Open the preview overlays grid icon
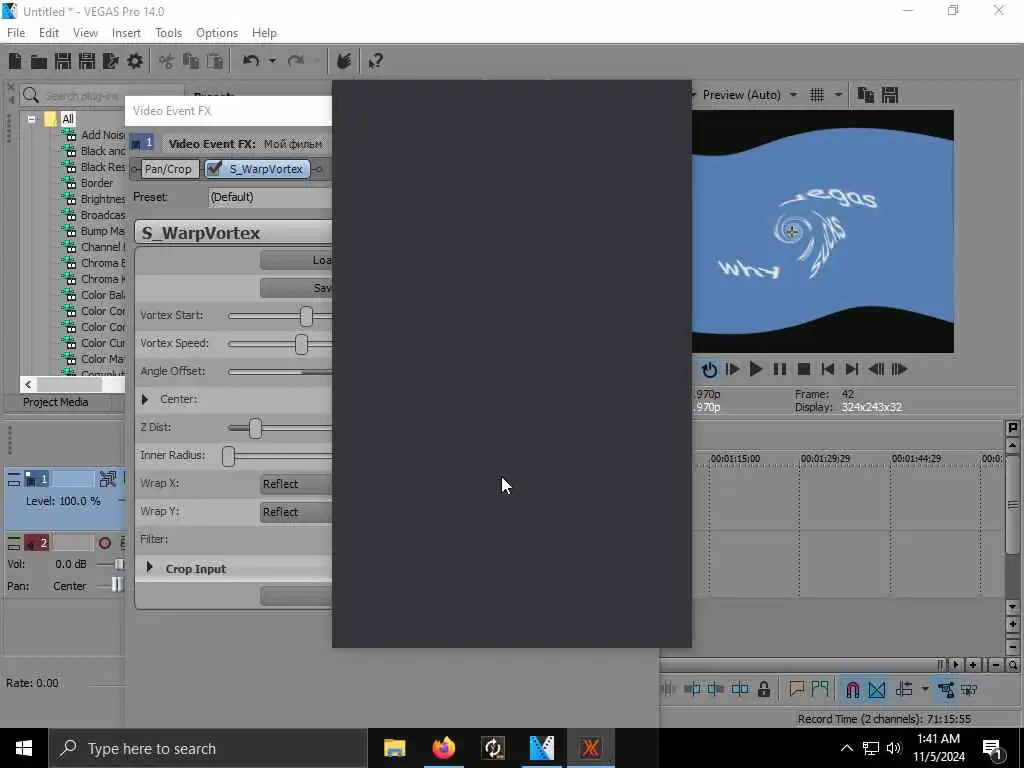 tap(817, 95)
